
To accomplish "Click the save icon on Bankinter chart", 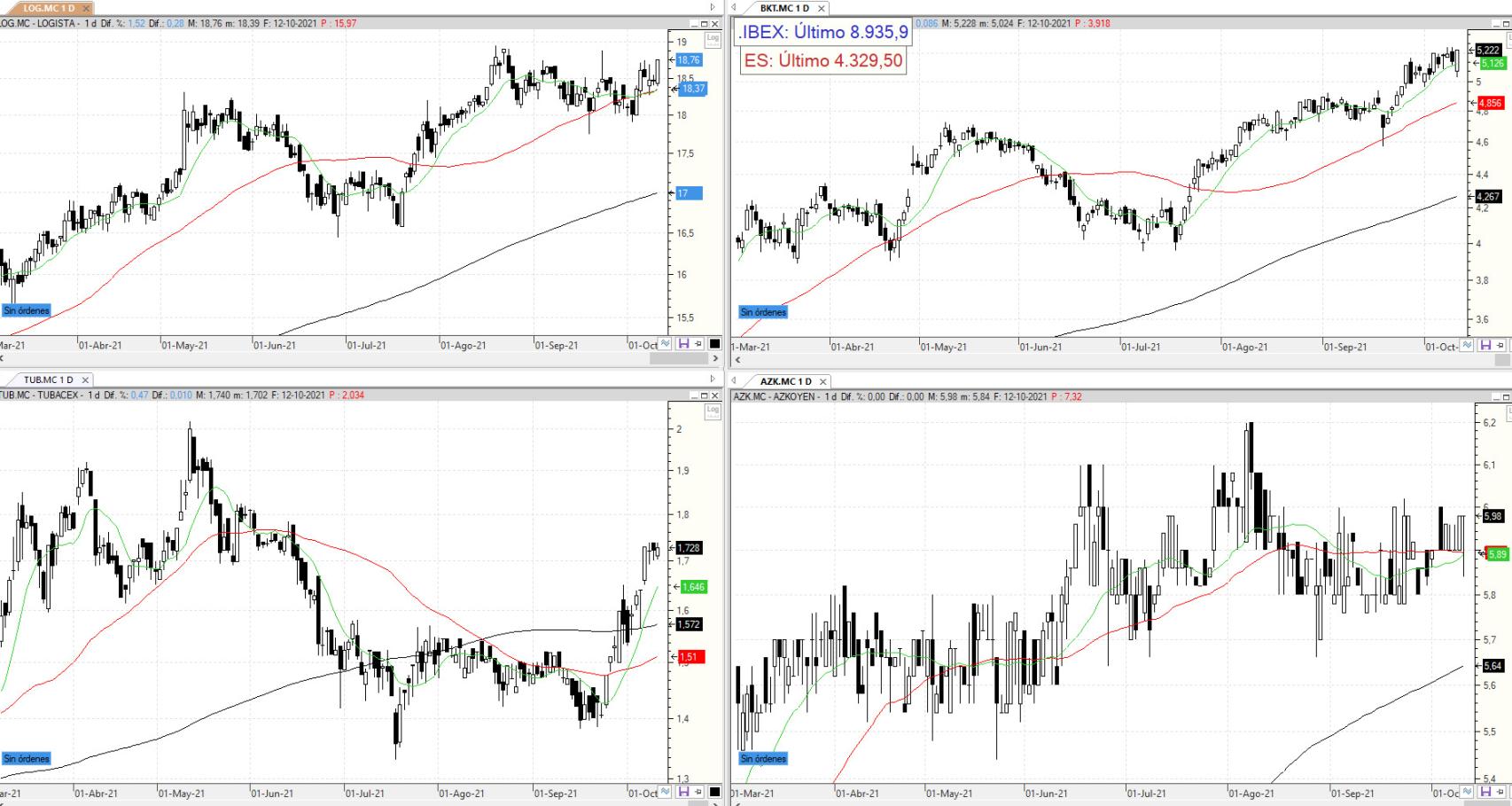I will click(1485, 345).
